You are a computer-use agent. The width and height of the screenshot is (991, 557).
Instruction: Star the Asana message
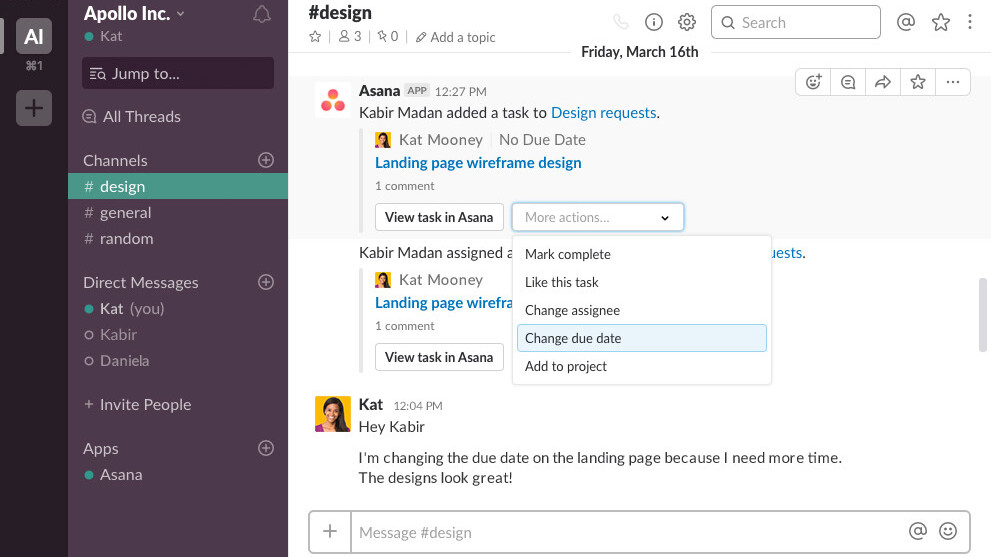pyautogui.click(x=918, y=82)
